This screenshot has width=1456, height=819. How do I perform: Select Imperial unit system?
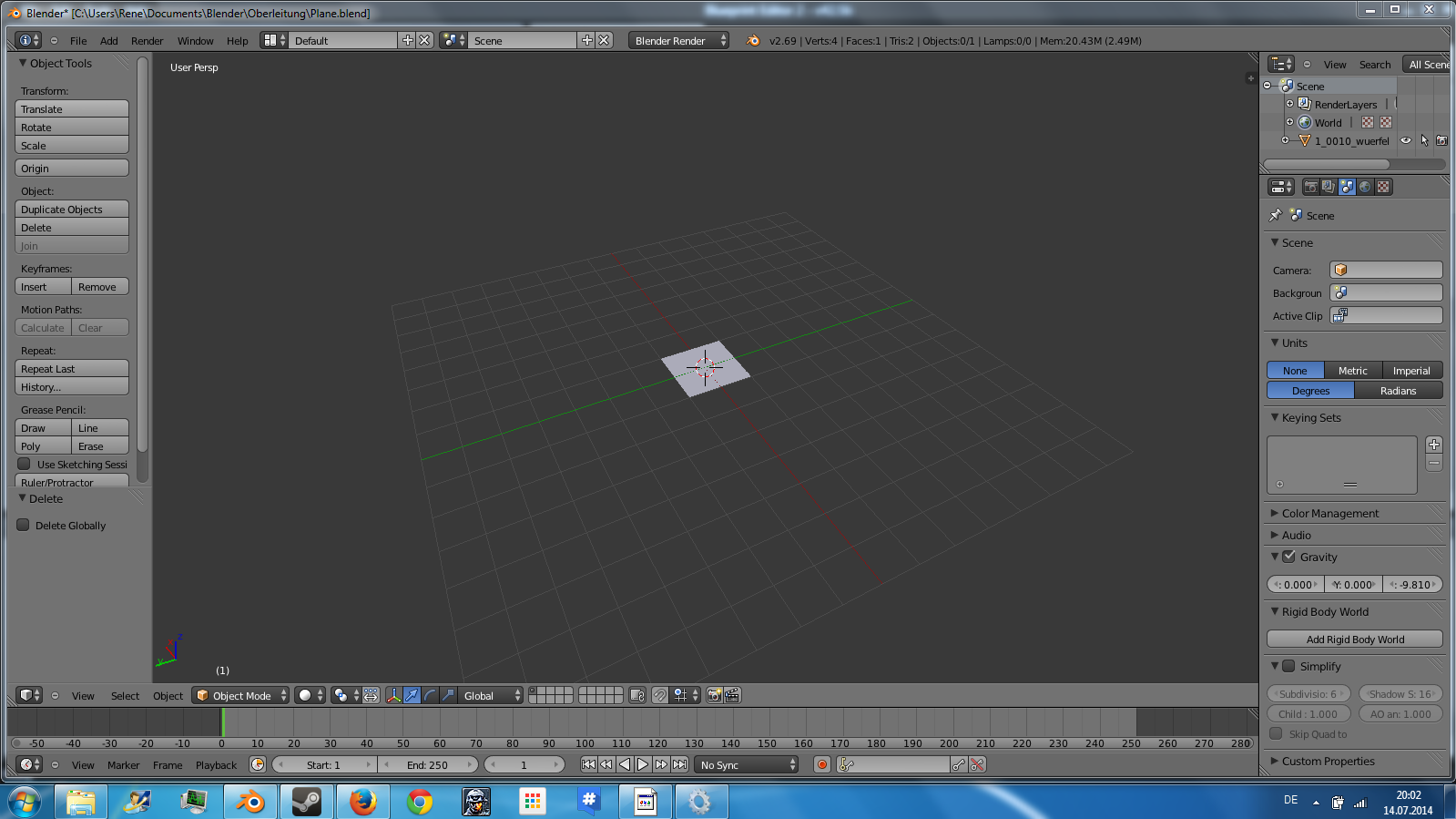(1412, 370)
